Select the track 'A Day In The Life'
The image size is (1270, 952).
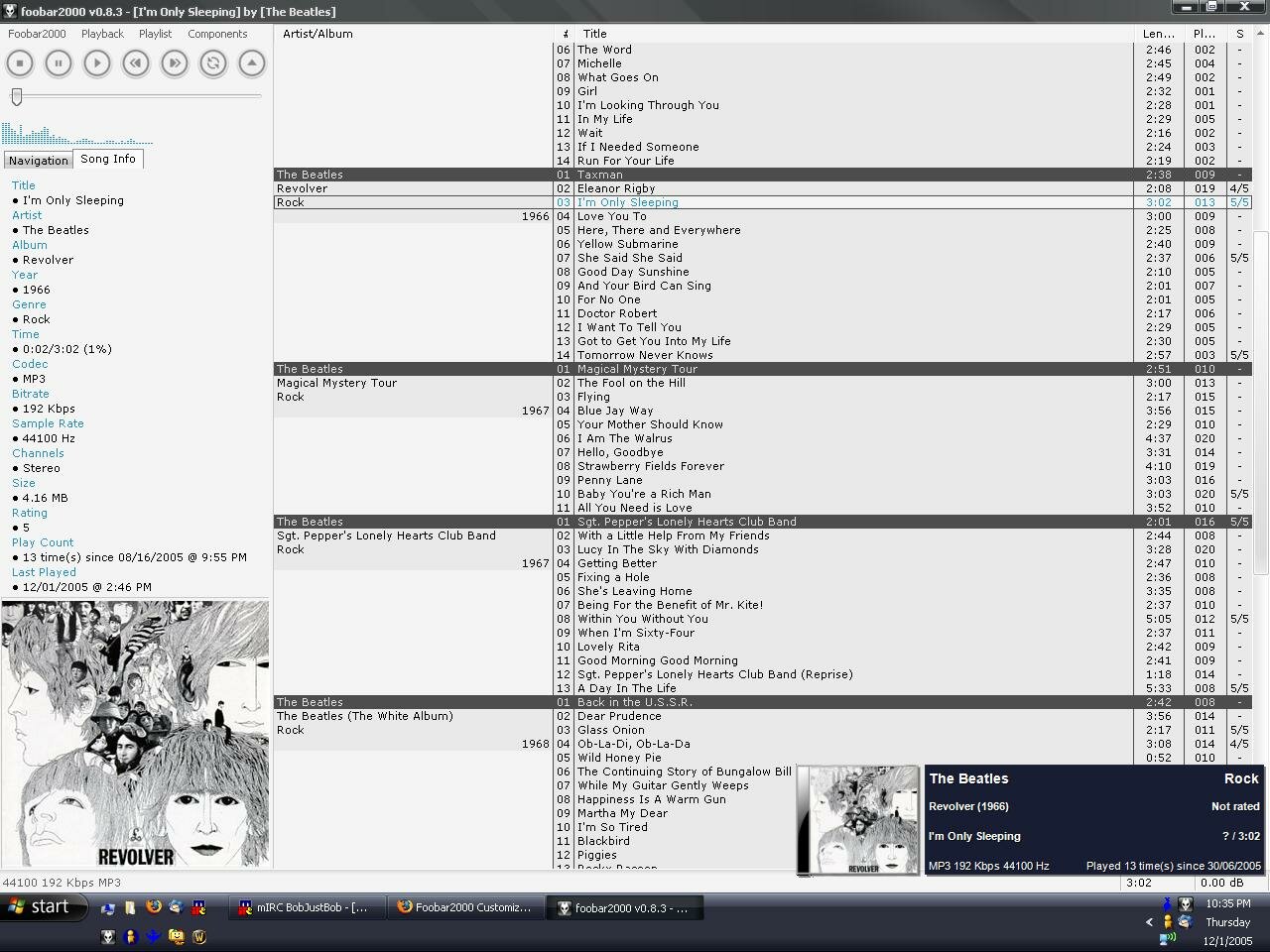click(627, 688)
